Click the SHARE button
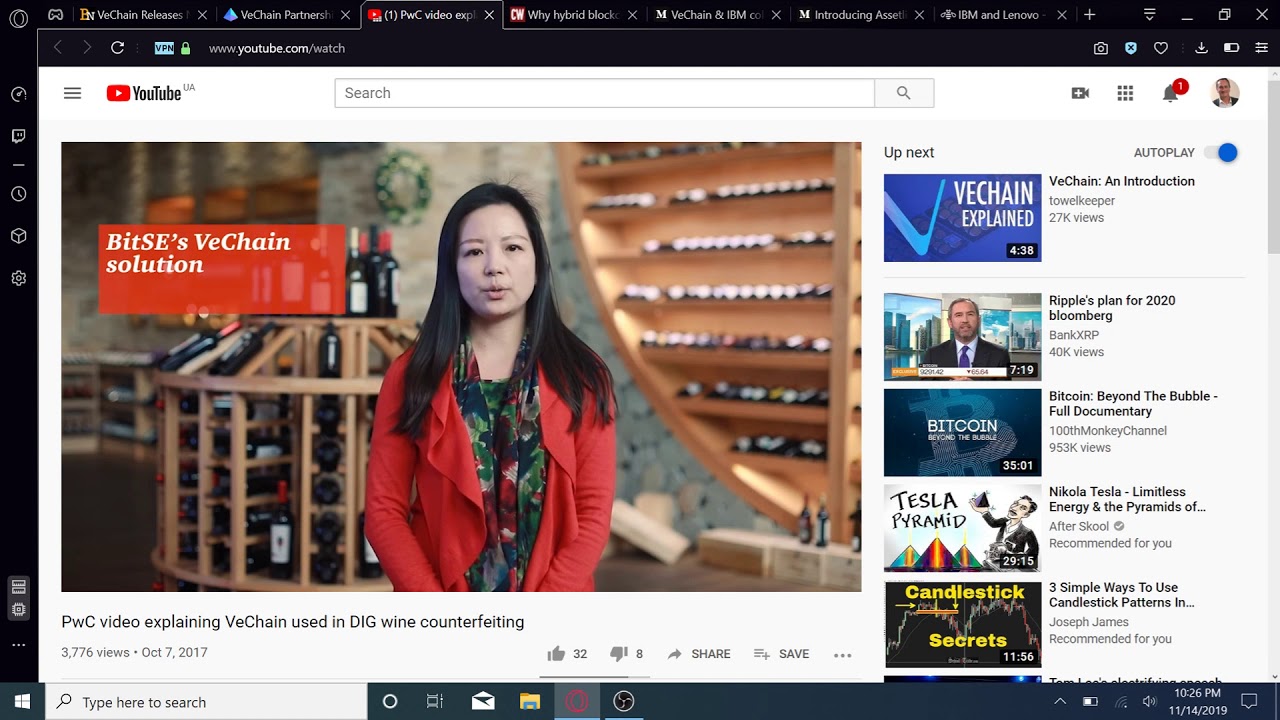This screenshot has height=720, width=1280. click(699, 654)
